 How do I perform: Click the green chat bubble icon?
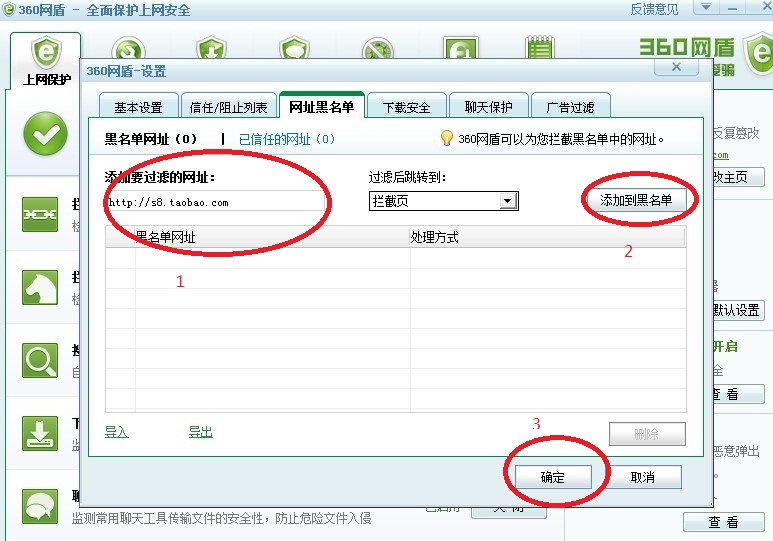tap(40, 506)
